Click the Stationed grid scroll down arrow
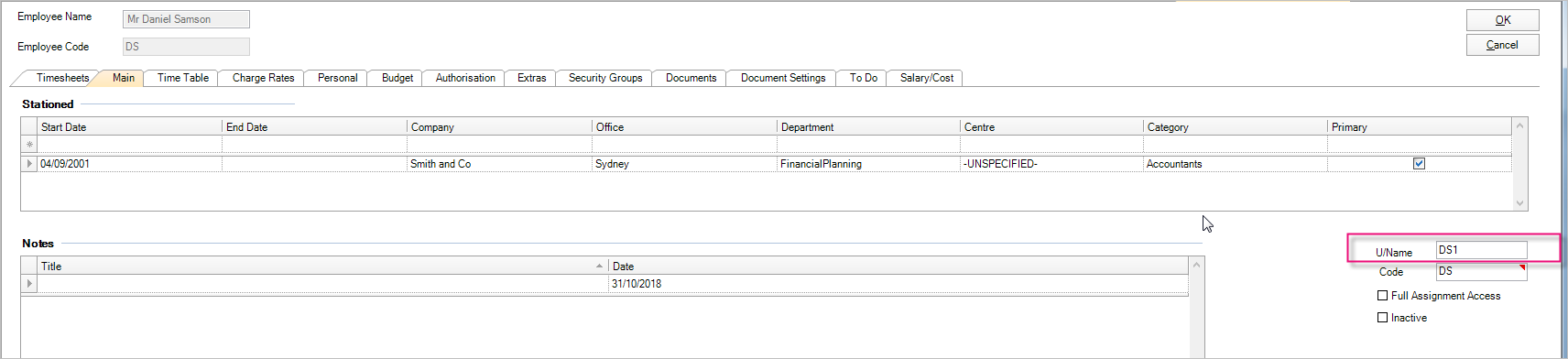This screenshot has width=1568, height=359. coord(1520,203)
